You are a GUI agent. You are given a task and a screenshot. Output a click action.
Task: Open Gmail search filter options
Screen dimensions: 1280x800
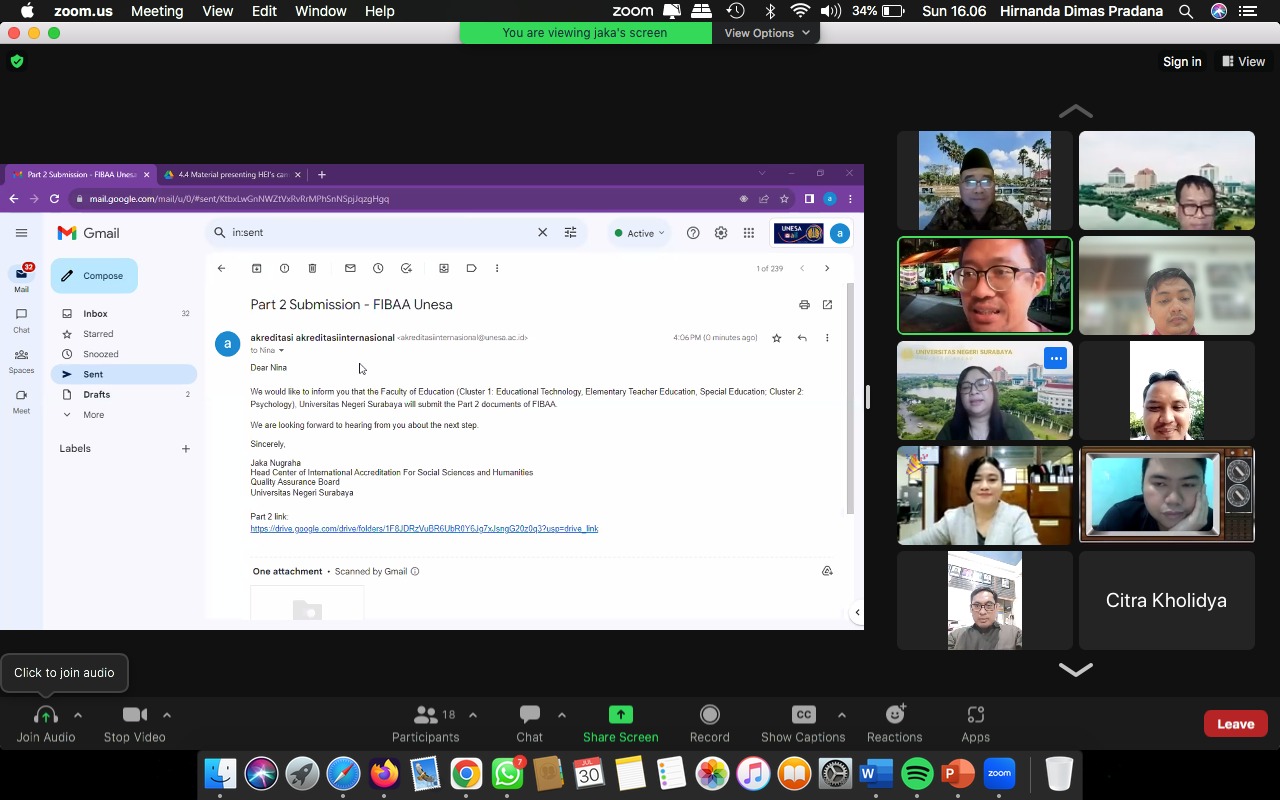[571, 233]
